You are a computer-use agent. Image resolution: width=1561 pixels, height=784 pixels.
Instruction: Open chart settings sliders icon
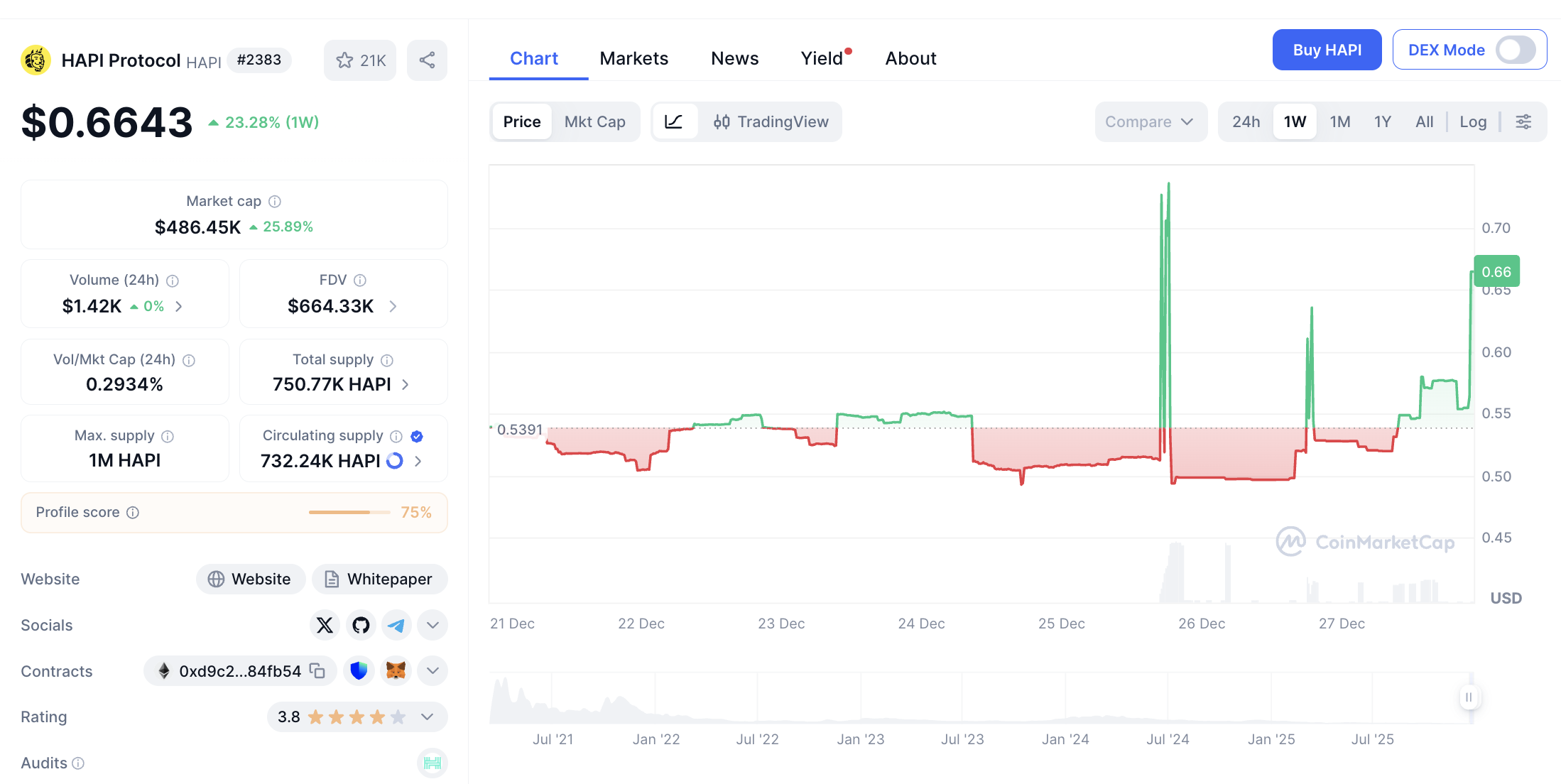pyautogui.click(x=1523, y=121)
